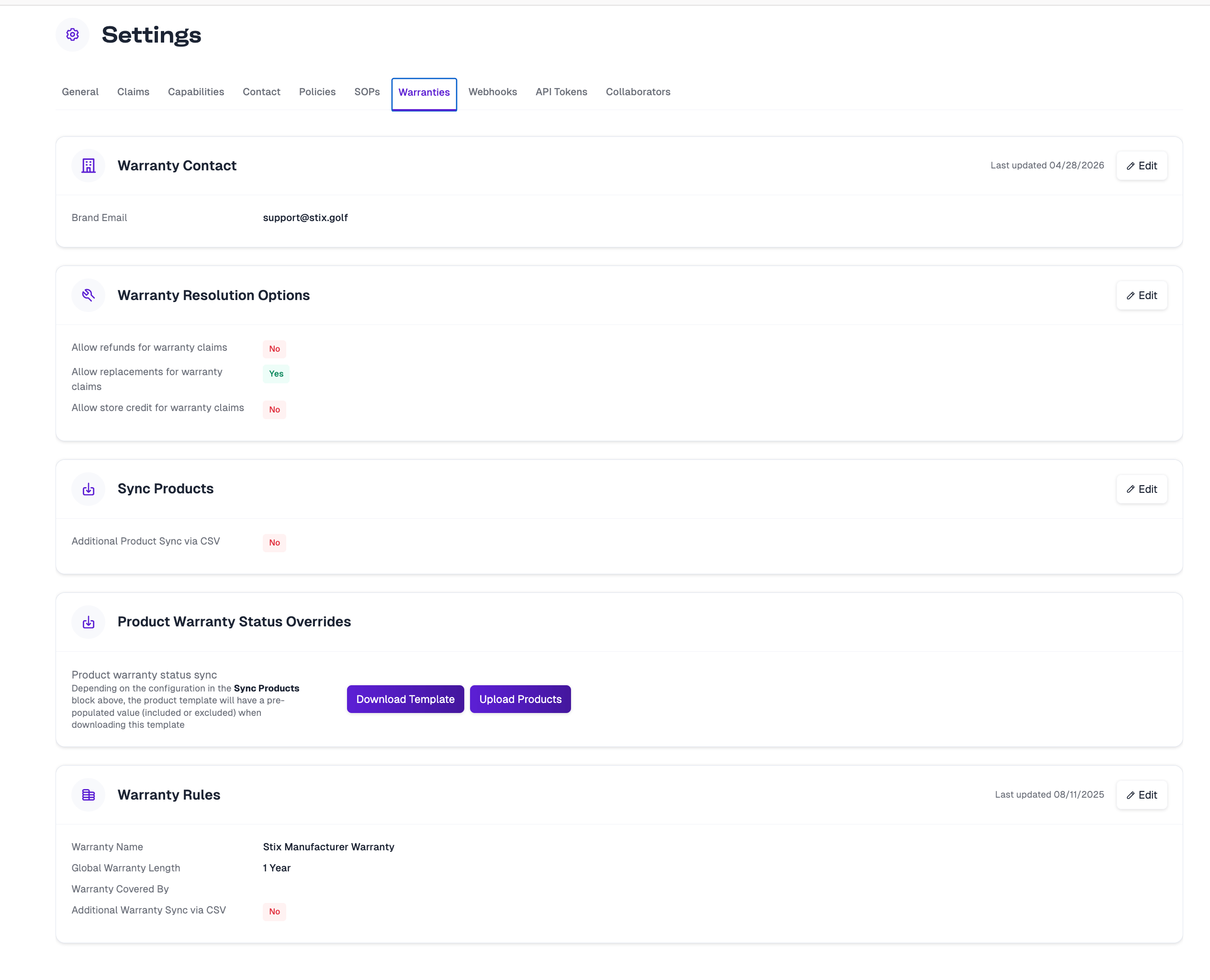Click 'Product warranty status sync' text
This screenshot has width=1210, height=980.
coord(144,675)
